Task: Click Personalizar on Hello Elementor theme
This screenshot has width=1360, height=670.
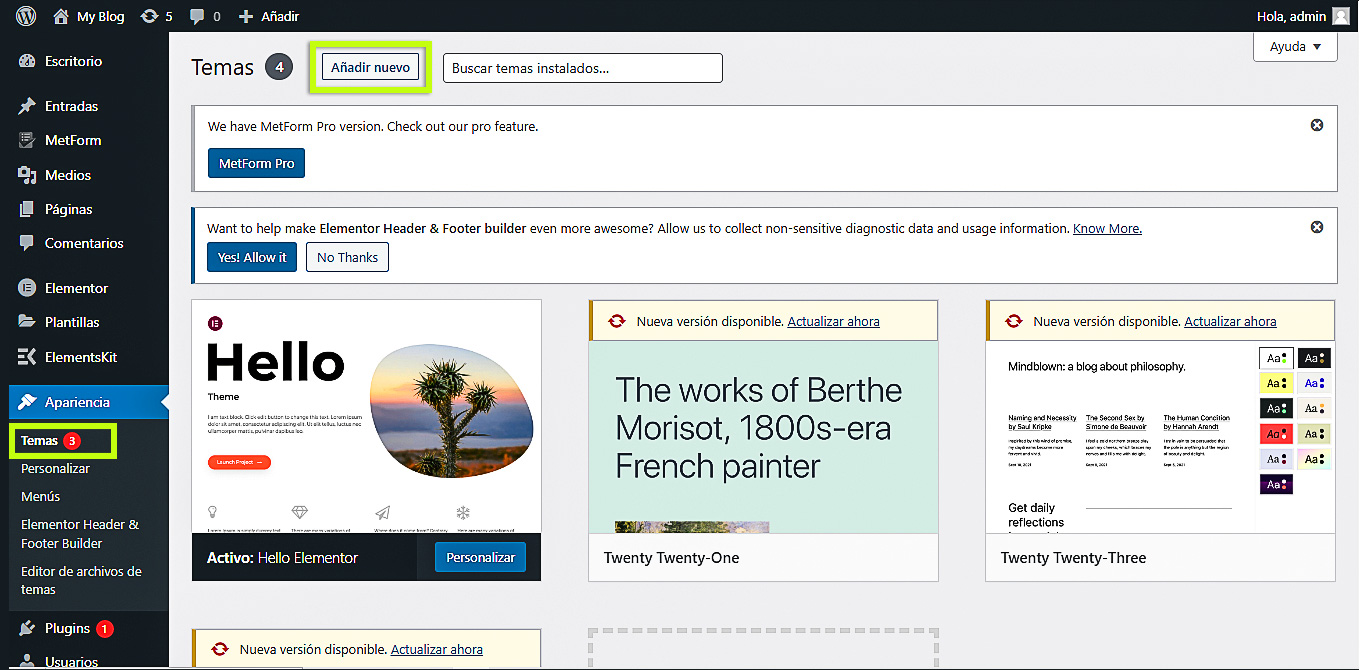Action: 480,557
